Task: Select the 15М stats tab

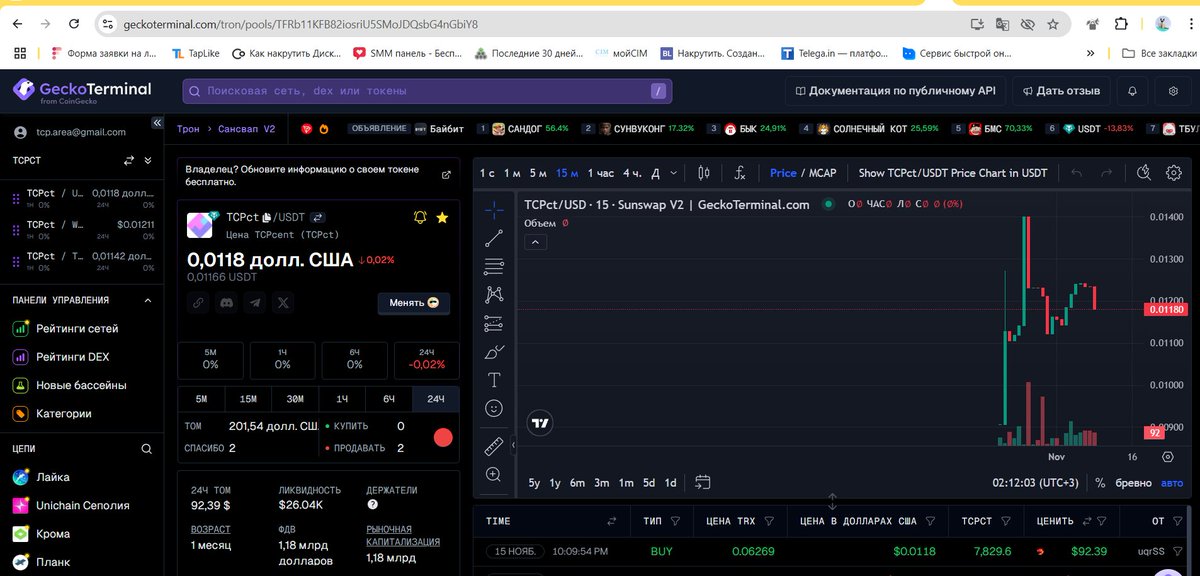Action: click(x=248, y=399)
